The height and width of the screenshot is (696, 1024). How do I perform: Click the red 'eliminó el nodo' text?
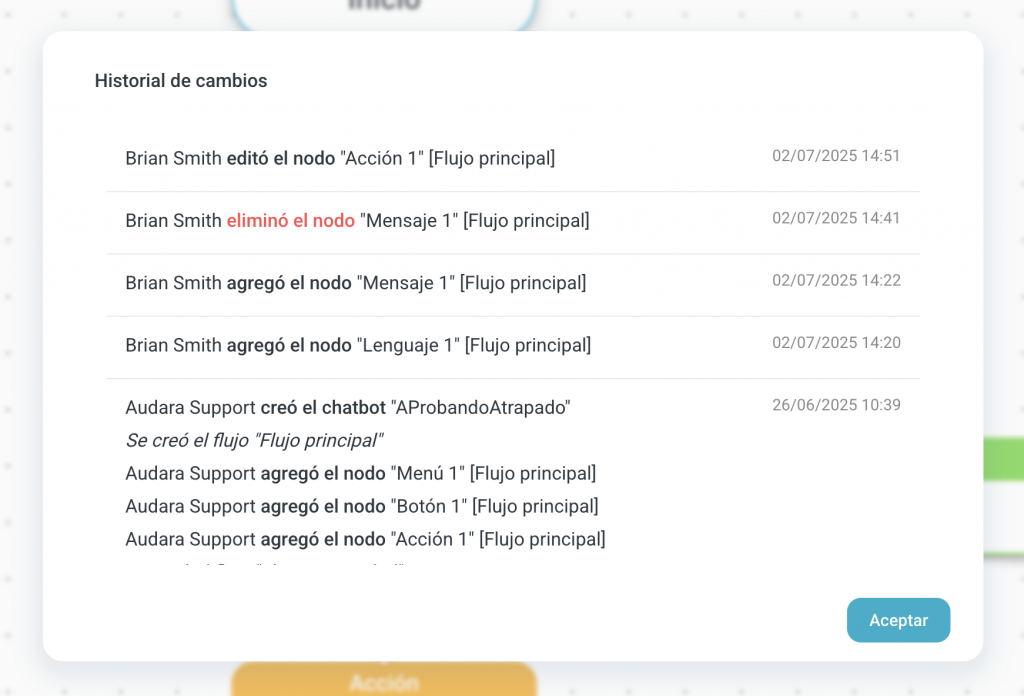(291, 220)
